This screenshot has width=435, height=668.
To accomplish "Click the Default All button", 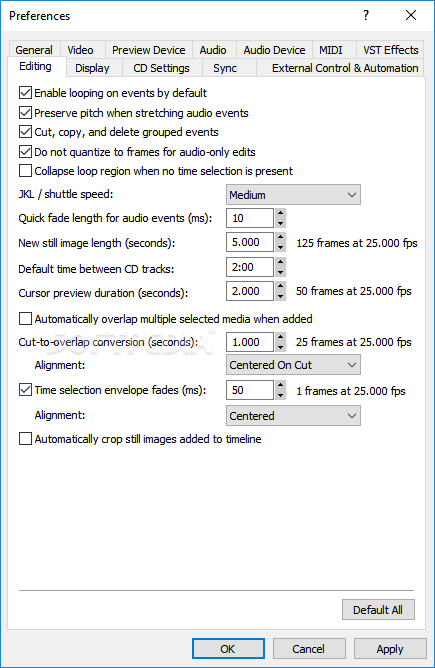I will pyautogui.click(x=378, y=610).
